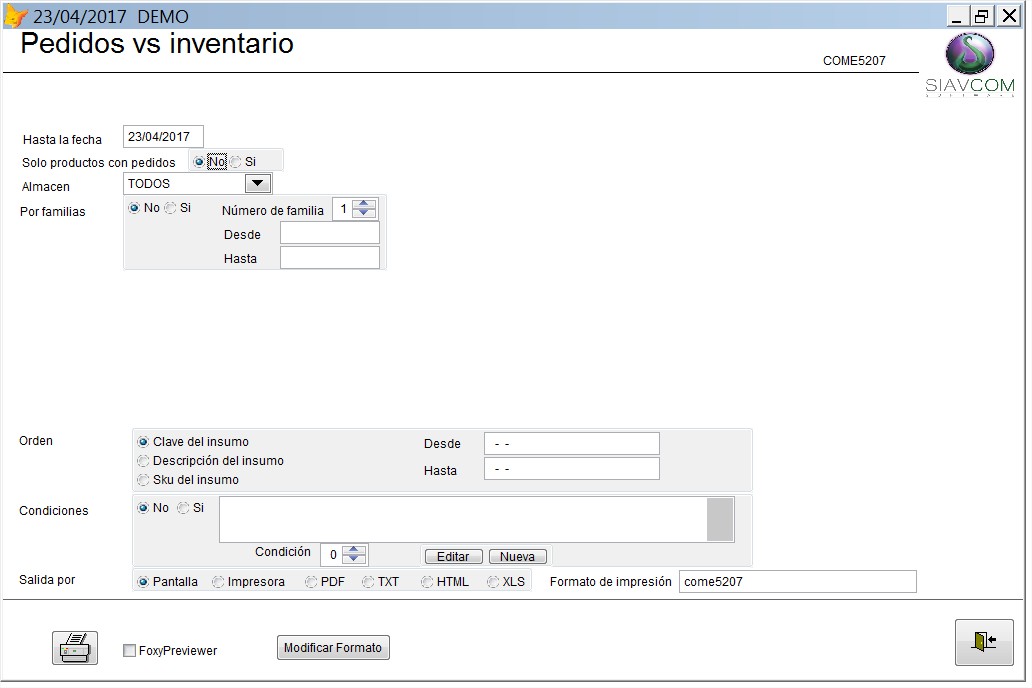
Task: Click the Orden Hasta input field
Action: pyautogui.click(x=571, y=469)
